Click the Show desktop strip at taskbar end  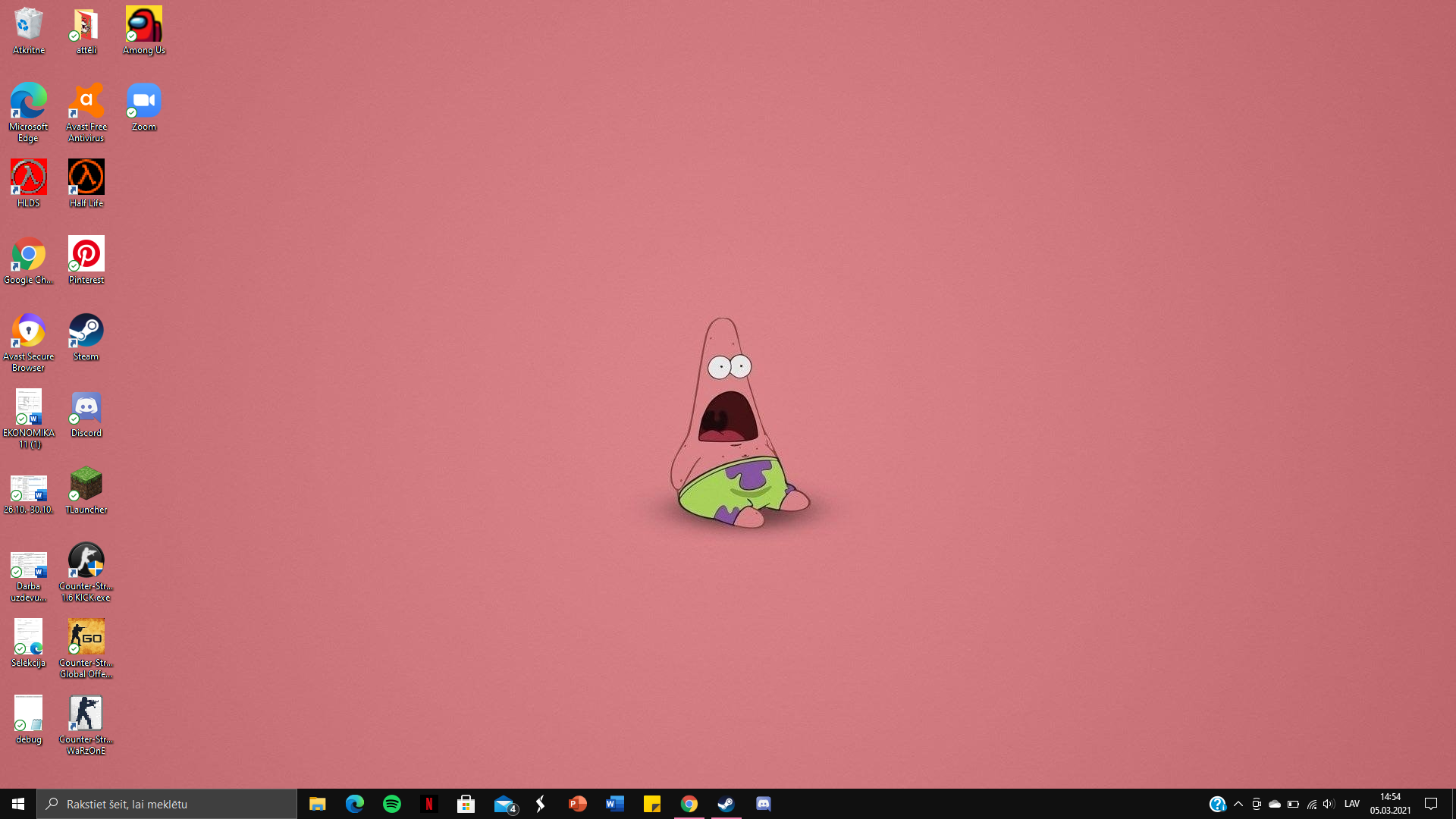[x=1453, y=804]
